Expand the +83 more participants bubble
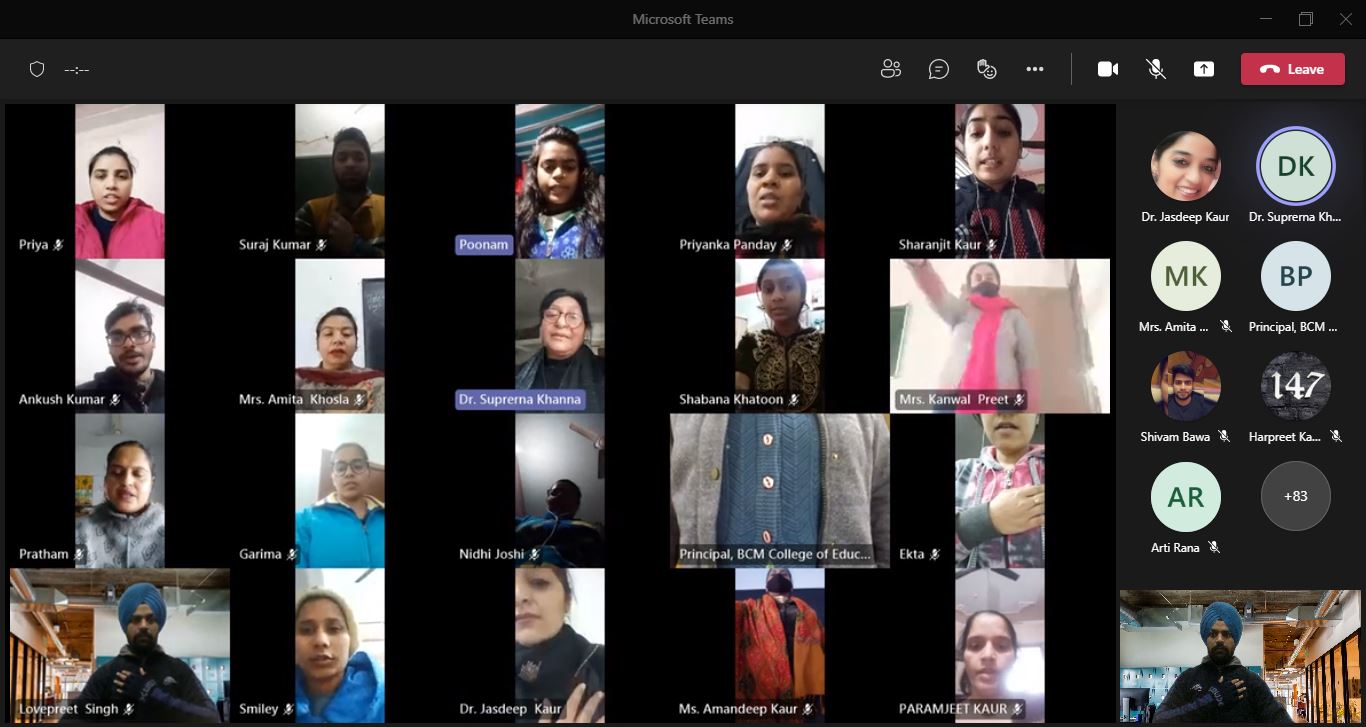Screen dimensions: 1366x727 point(1296,496)
